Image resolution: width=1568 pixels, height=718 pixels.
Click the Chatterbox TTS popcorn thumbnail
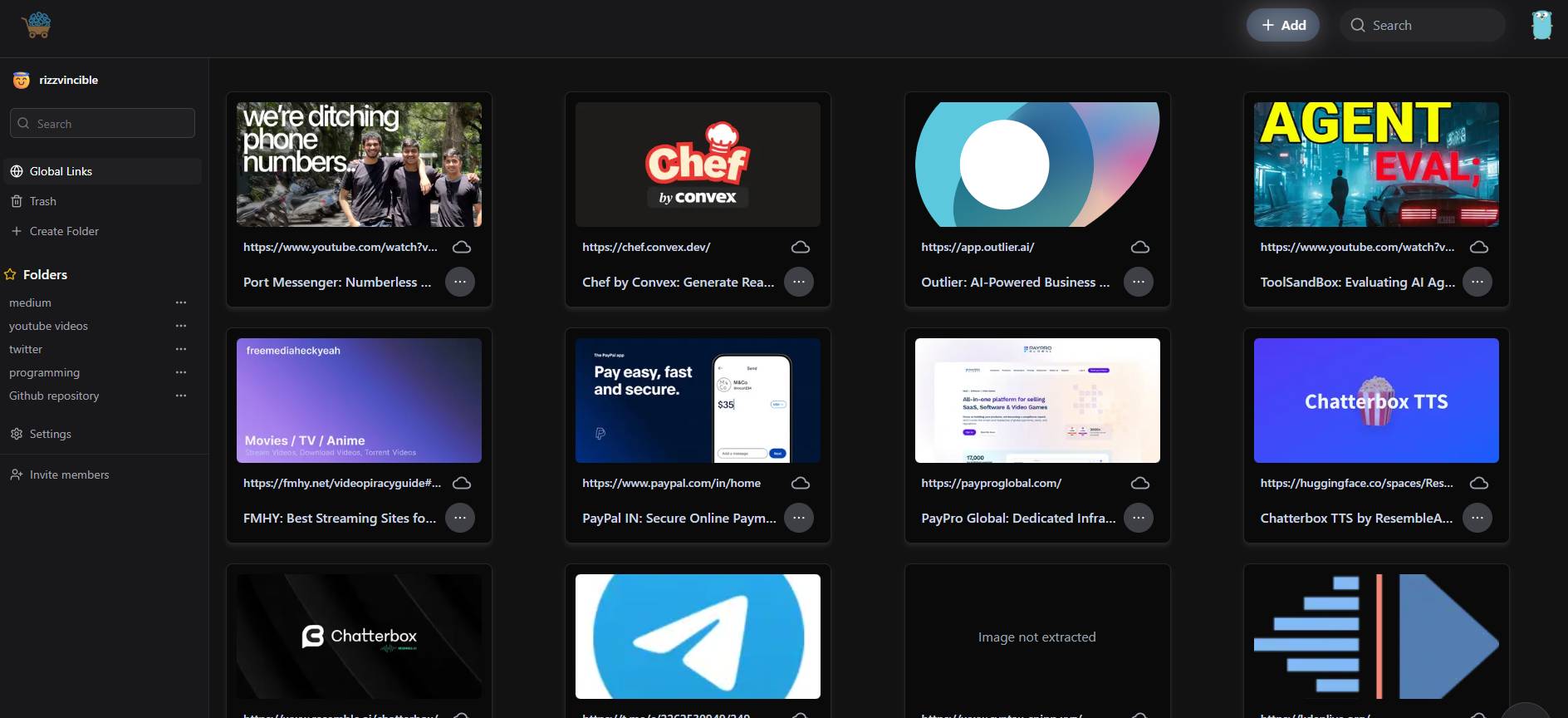pyautogui.click(x=1376, y=401)
